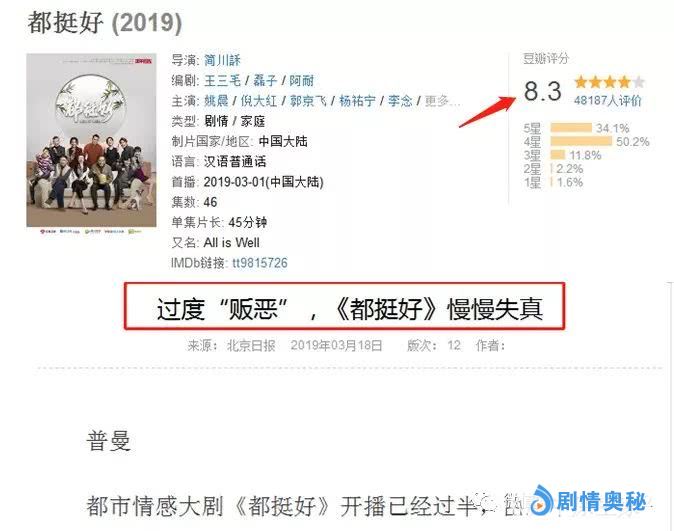Open 48187人评价 ratings link
Viewport: 674px width, 531px height.
(607, 101)
